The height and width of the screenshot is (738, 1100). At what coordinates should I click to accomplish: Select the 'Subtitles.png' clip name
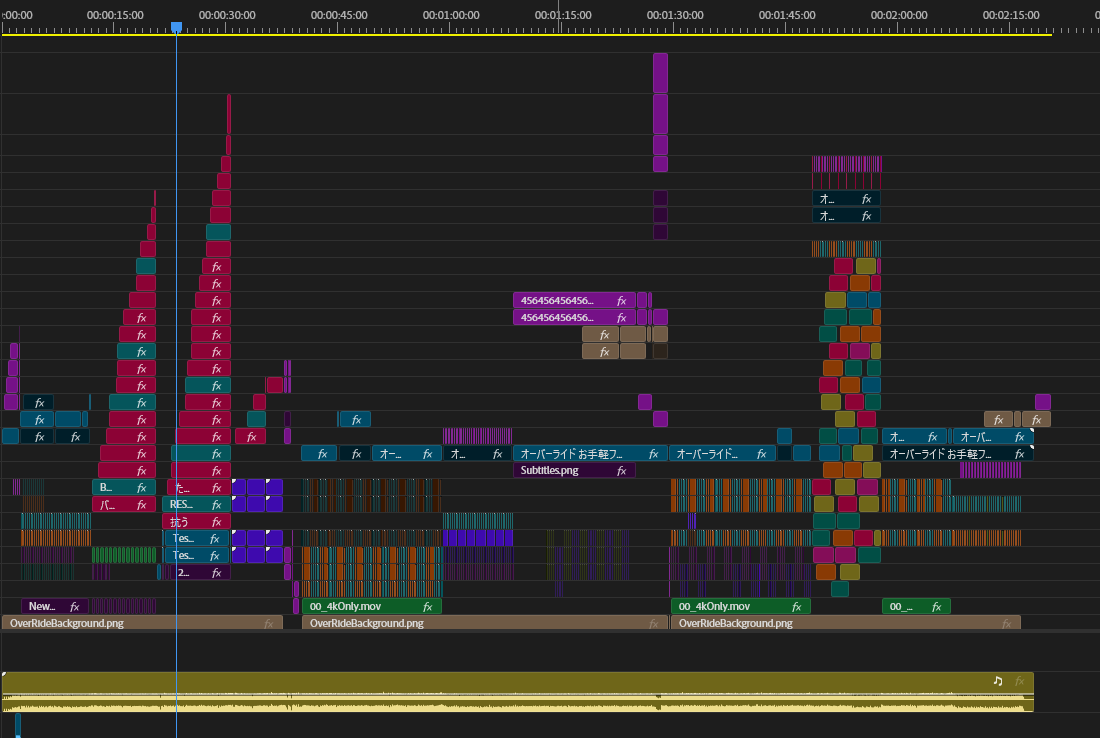coord(549,471)
